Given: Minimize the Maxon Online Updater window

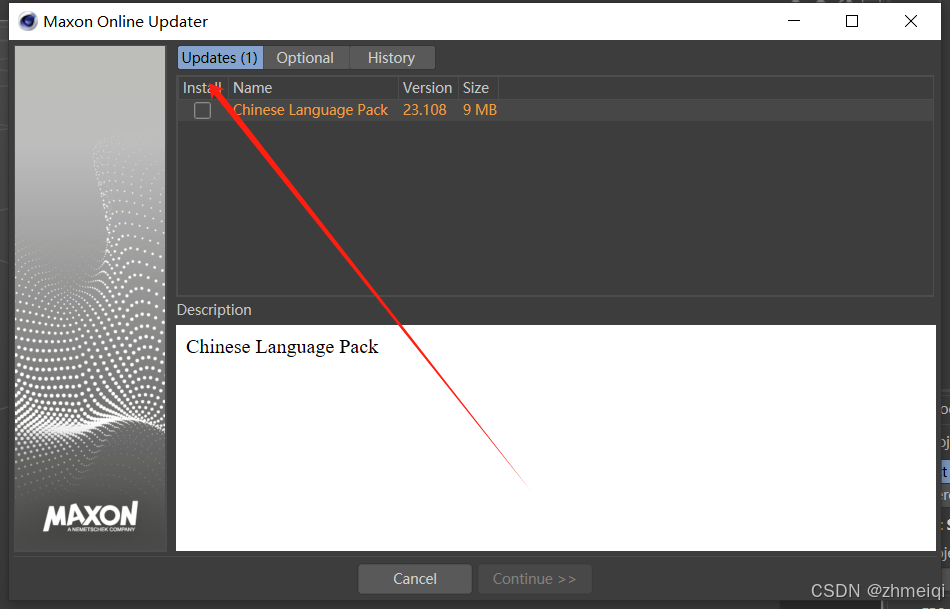Looking at the screenshot, I should point(794,21).
